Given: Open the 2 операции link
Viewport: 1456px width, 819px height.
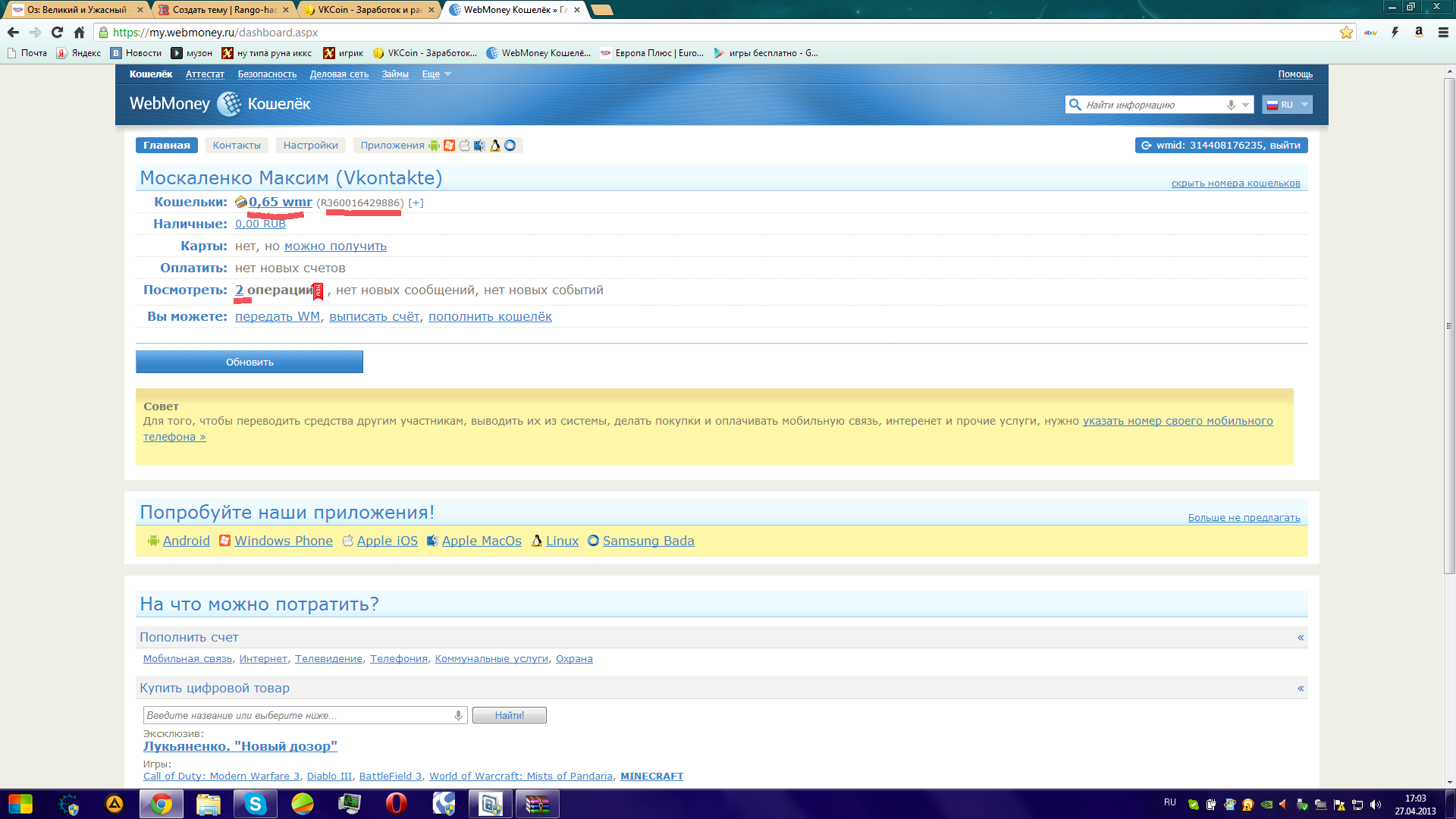Looking at the screenshot, I should [x=275, y=290].
